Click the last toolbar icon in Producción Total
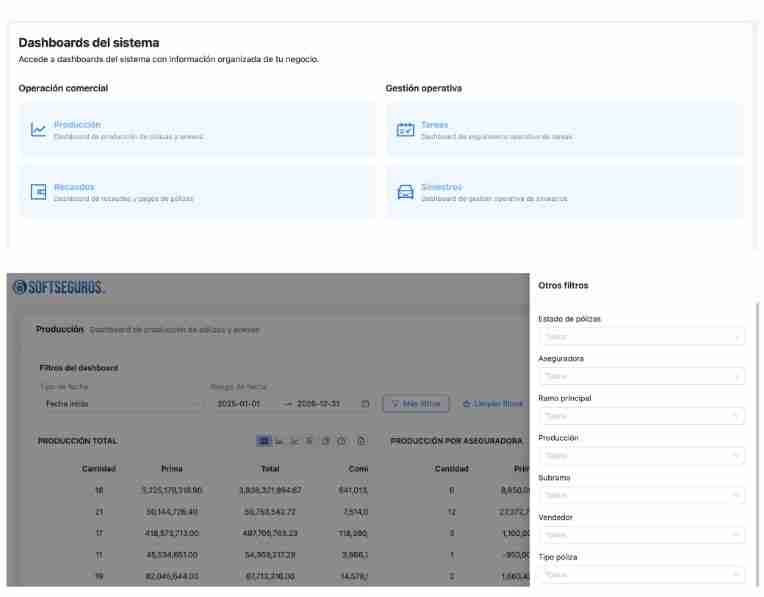 coord(361,441)
